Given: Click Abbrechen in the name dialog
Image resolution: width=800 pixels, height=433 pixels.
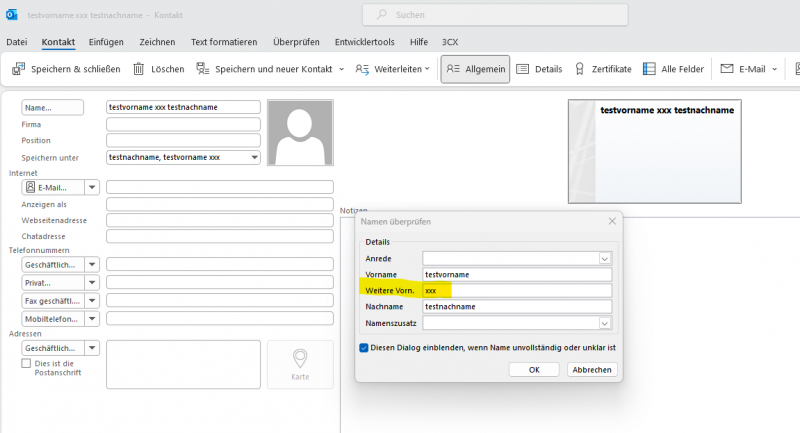Looking at the screenshot, I should coord(592,369).
